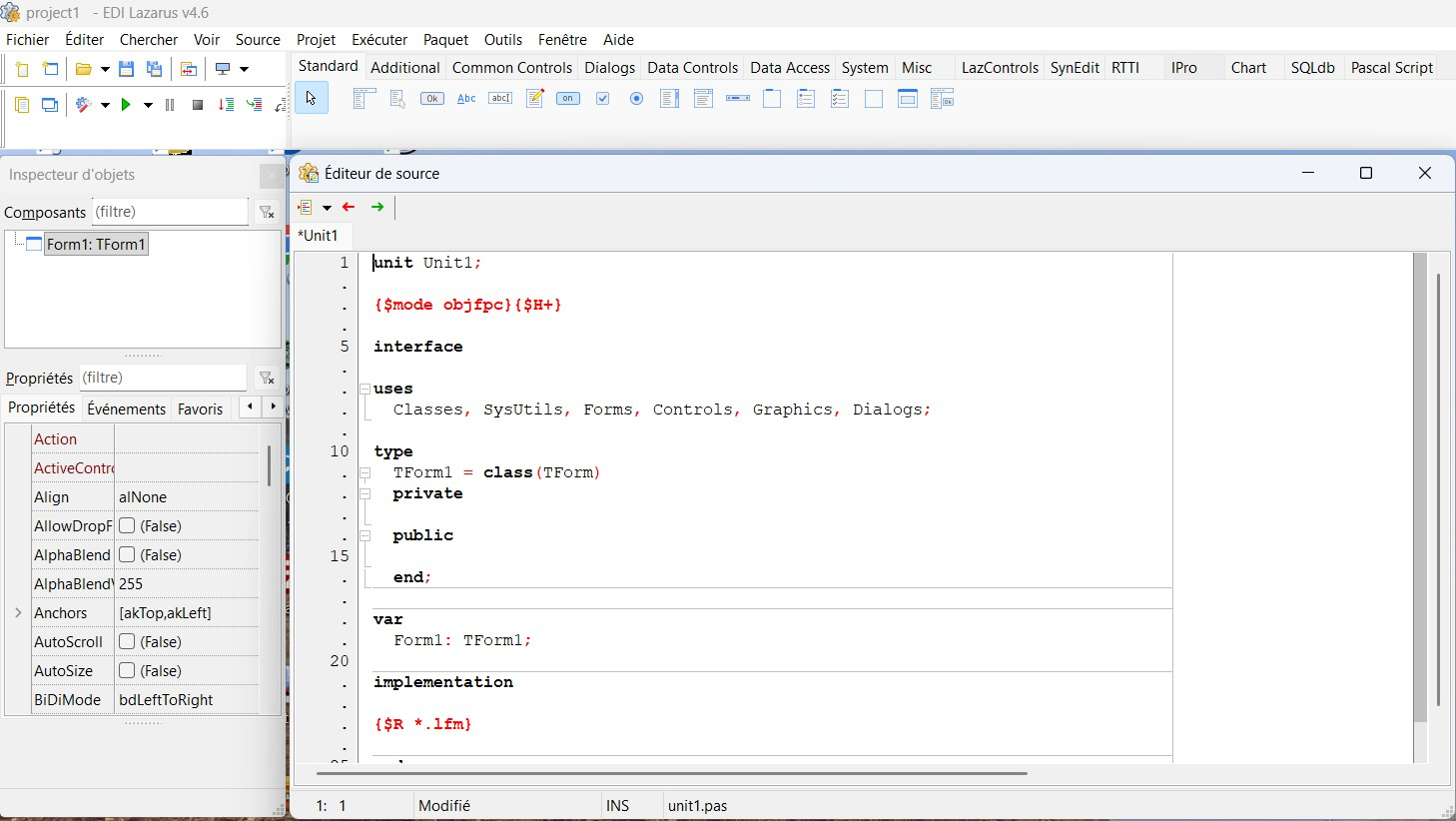Click the Composants filter input field
The width and height of the screenshot is (1456, 821).
point(170,212)
